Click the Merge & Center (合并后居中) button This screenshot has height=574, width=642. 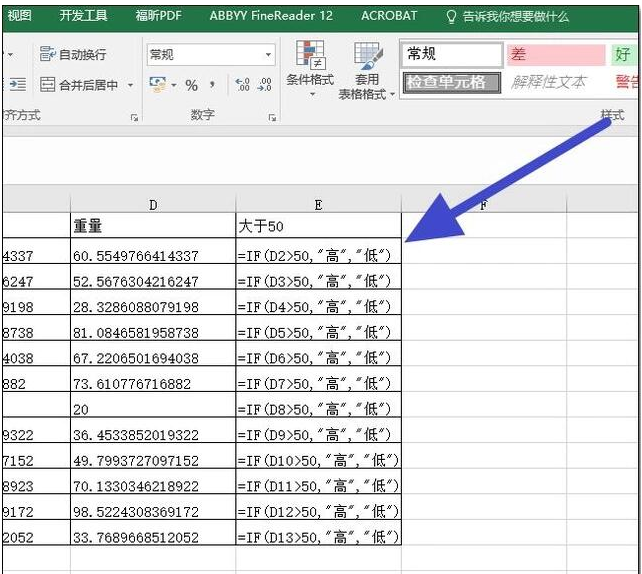(79, 85)
